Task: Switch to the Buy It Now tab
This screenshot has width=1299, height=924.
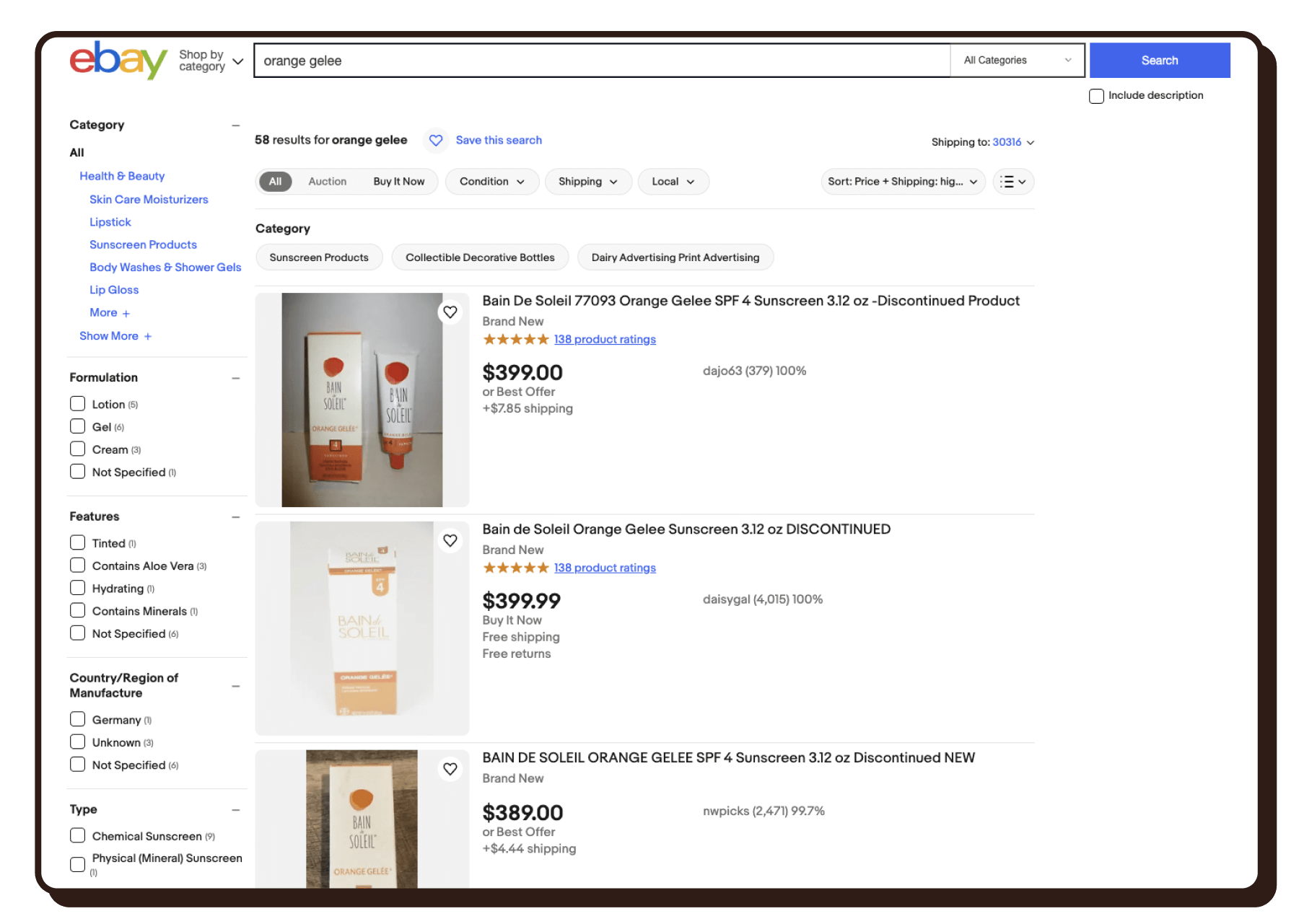Action: coord(399,182)
